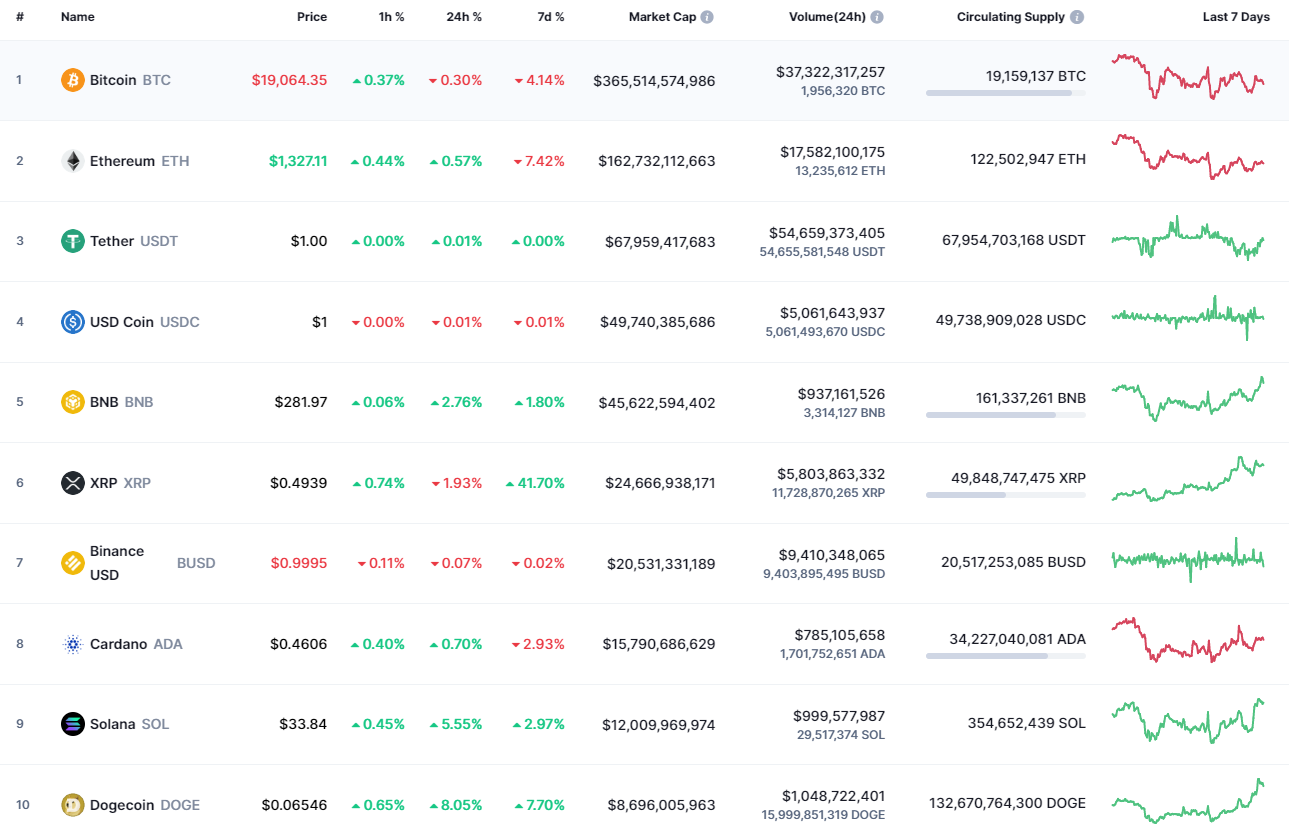Open Tether's 7-day sparkline chart
The height and width of the screenshot is (837, 1289).
[1188, 238]
